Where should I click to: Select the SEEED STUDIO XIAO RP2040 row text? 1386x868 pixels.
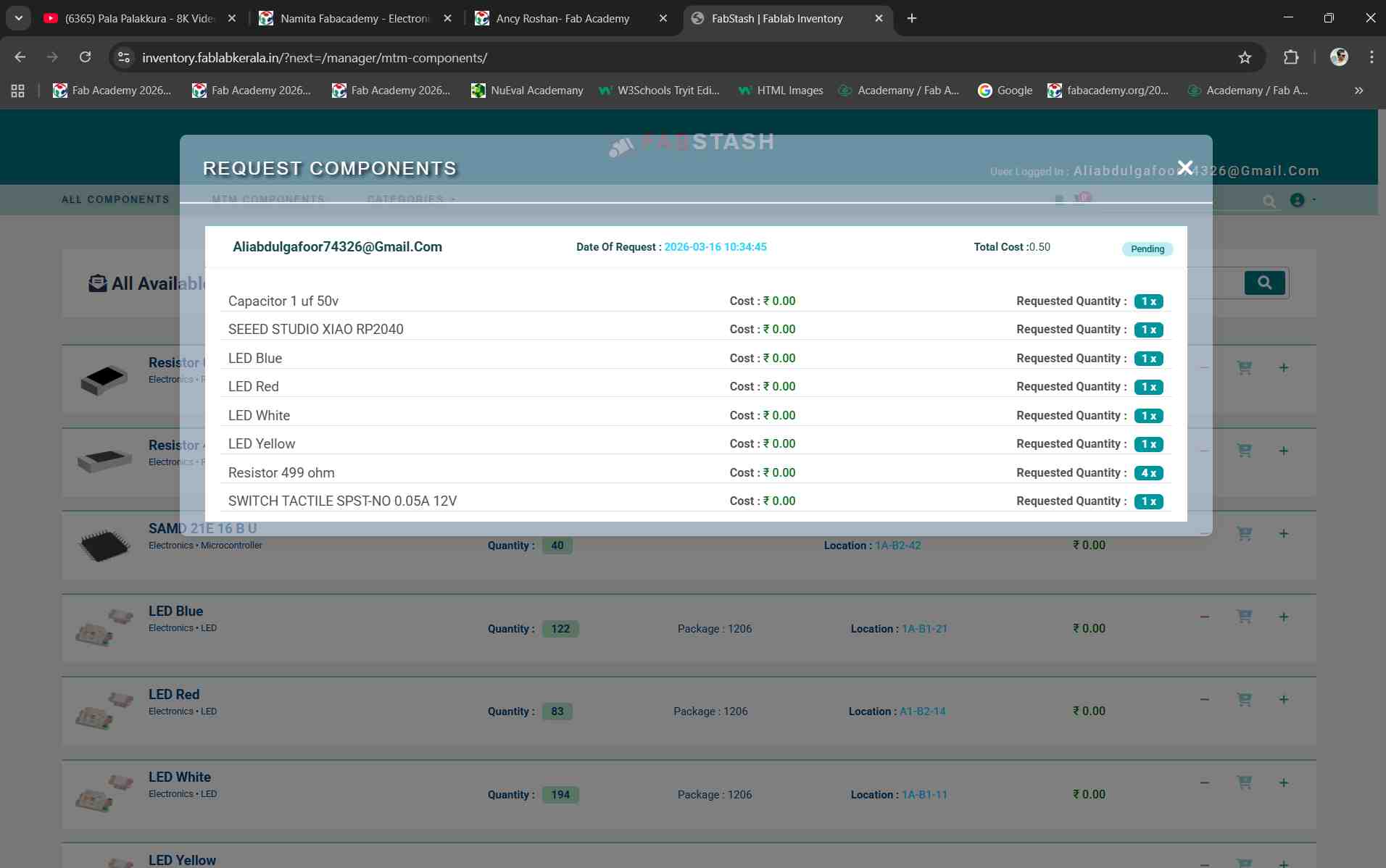click(316, 329)
